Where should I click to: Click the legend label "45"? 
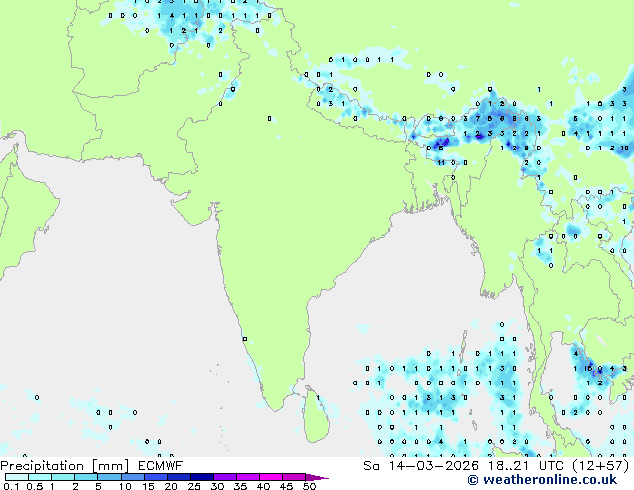pos(286,486)
